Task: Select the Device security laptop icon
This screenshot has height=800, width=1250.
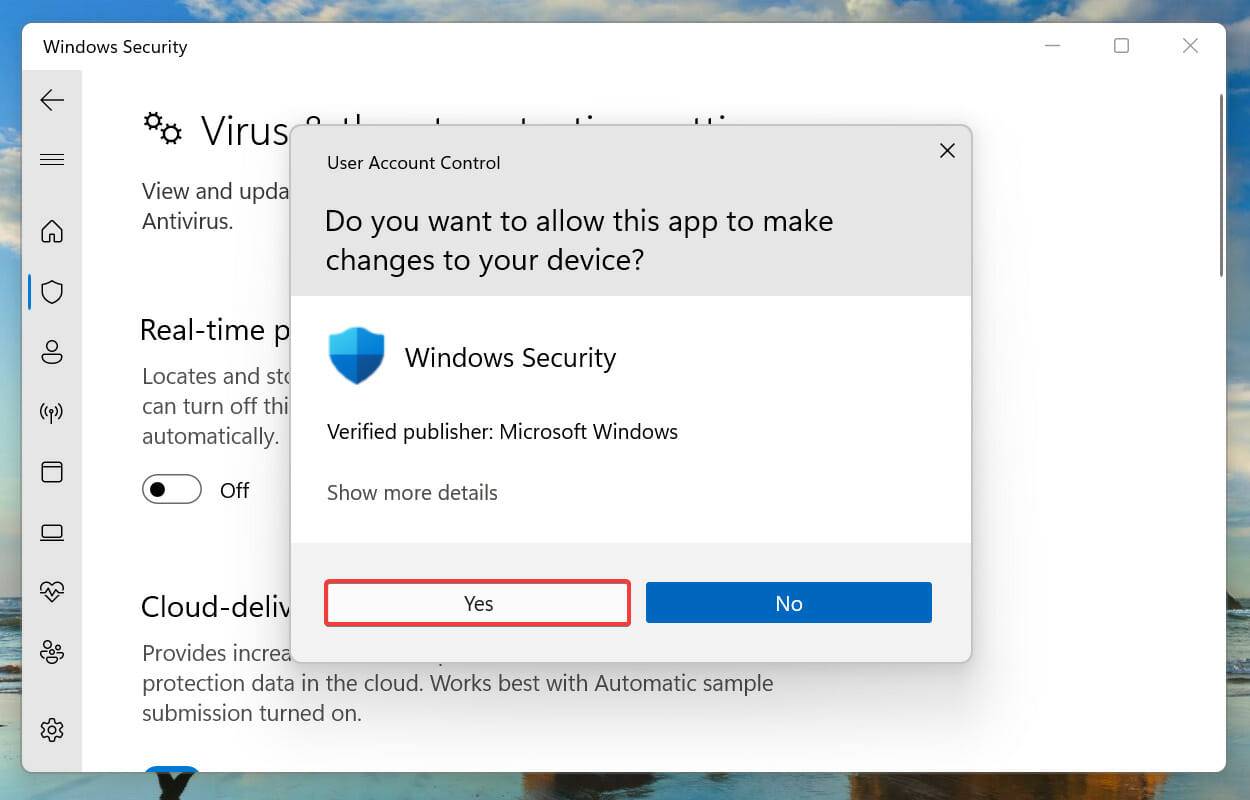Action: [52, 532]
